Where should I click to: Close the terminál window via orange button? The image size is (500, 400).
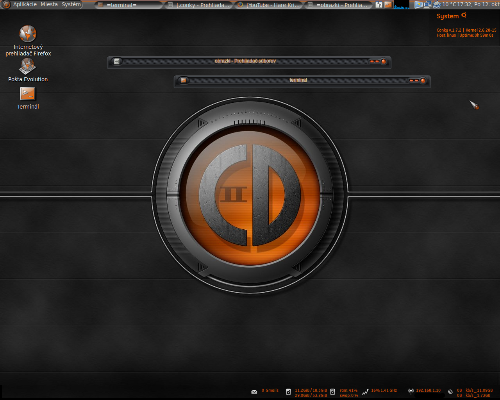click(x=423, y=81)
